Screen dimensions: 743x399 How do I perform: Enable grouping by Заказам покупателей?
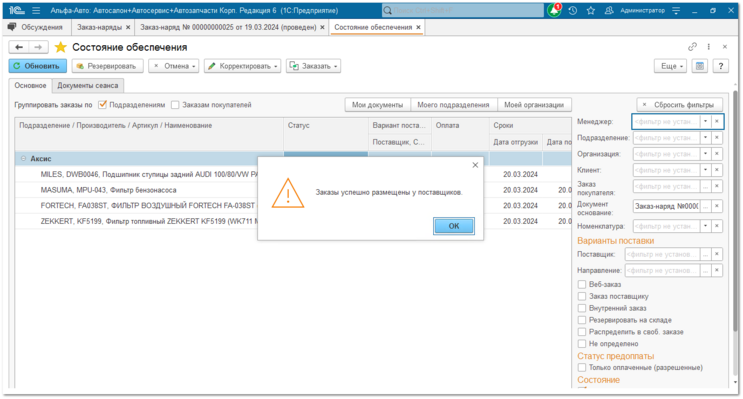(175, 105)
